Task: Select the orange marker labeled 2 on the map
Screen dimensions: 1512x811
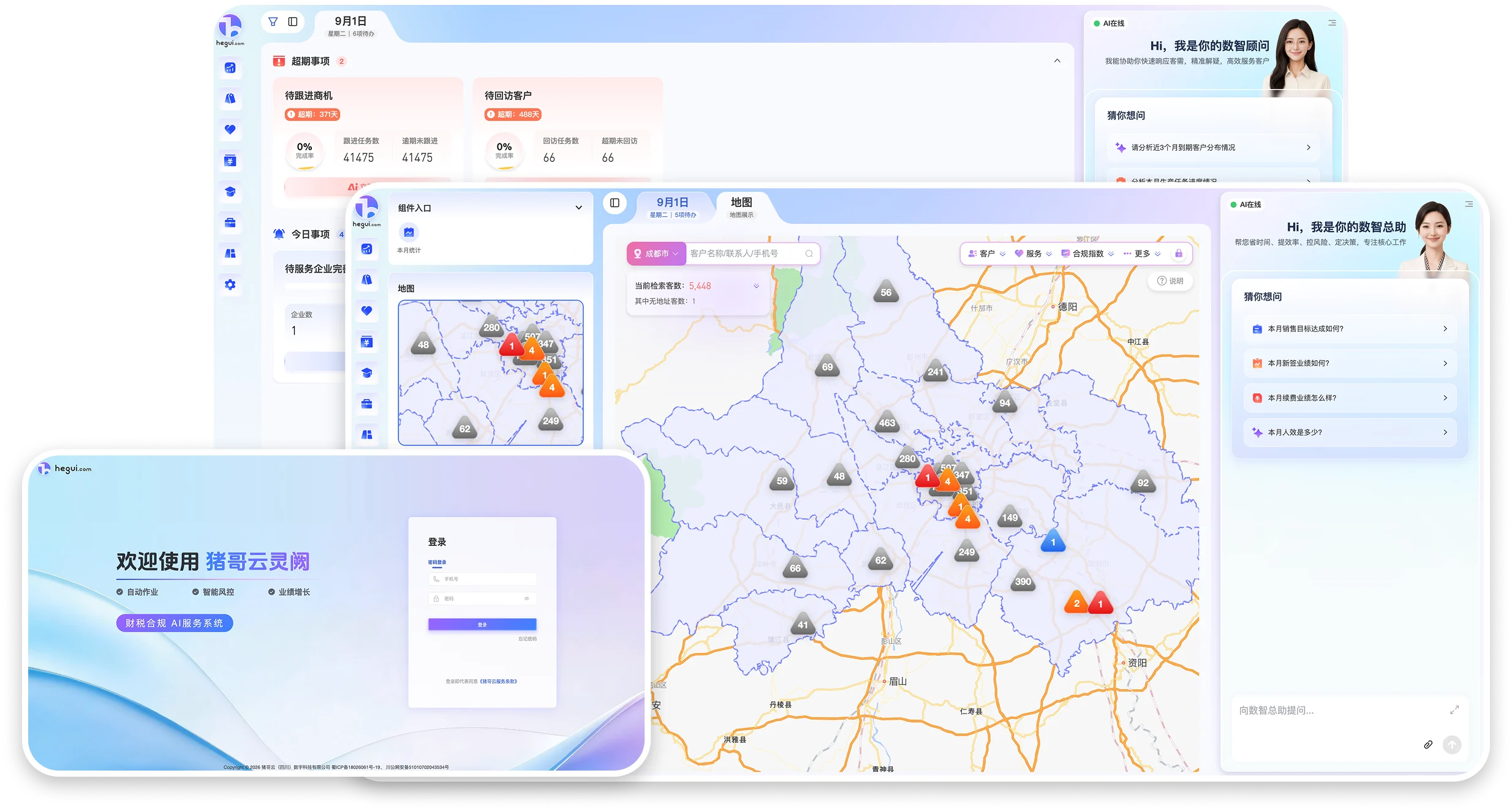Action: point(1076,602)
